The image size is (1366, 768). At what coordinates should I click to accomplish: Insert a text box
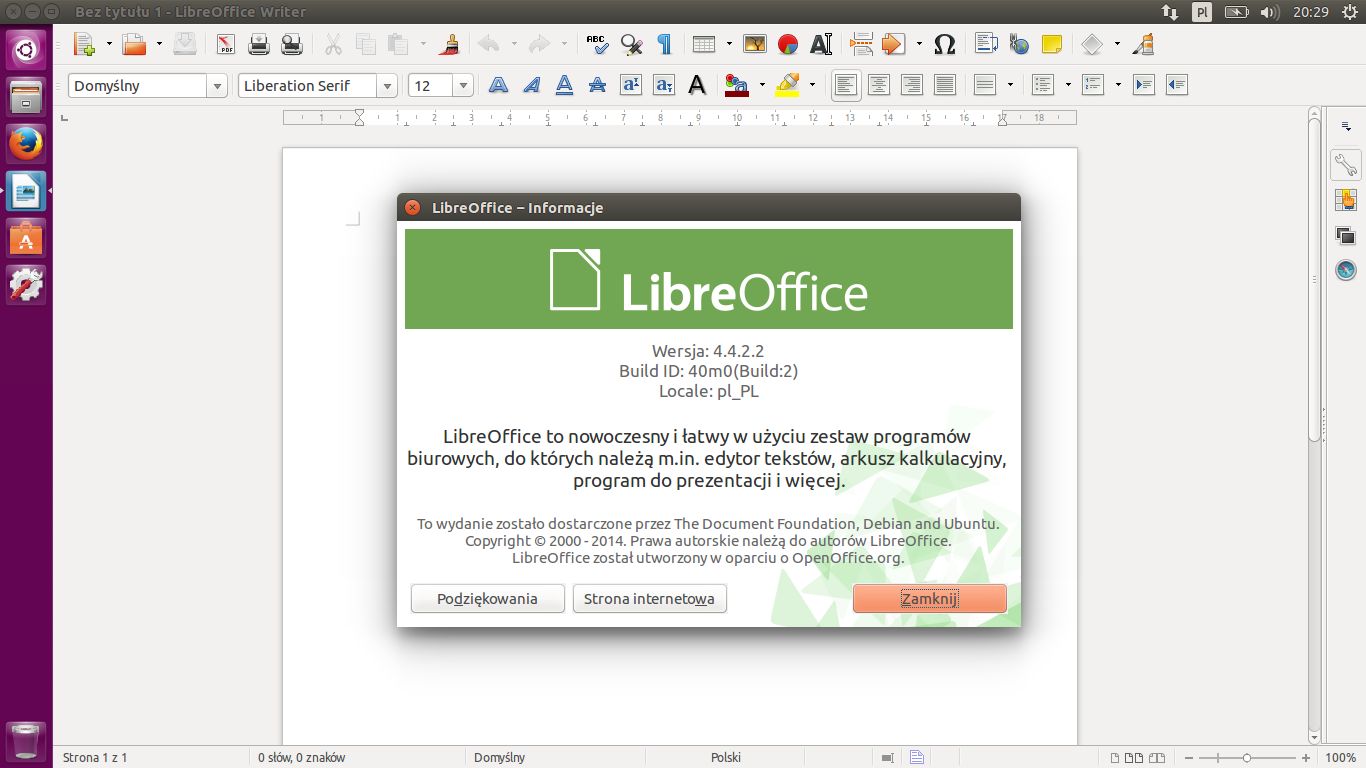coord(821,44)
